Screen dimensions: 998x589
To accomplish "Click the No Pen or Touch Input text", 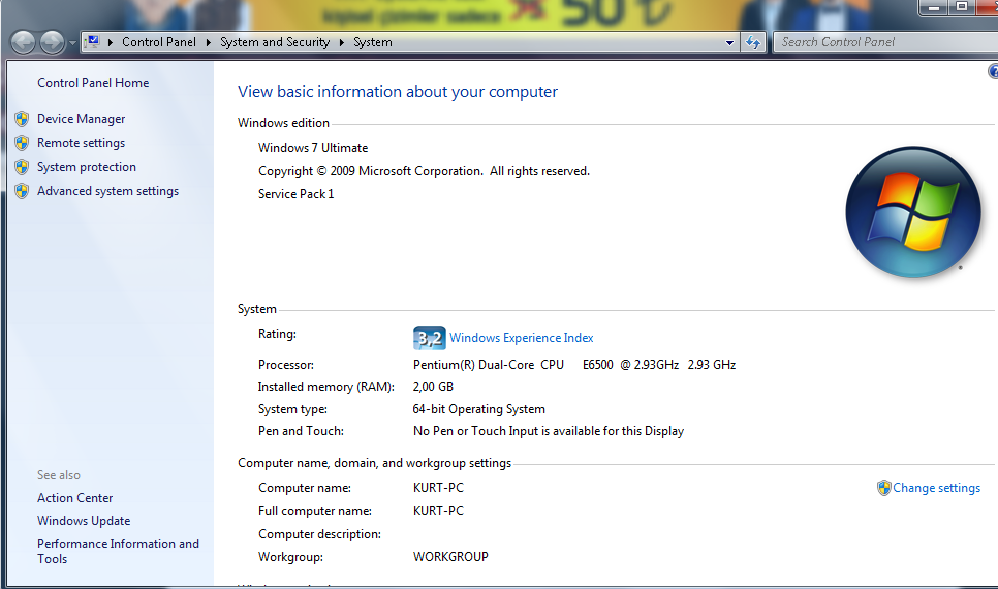I will [548, 431].
